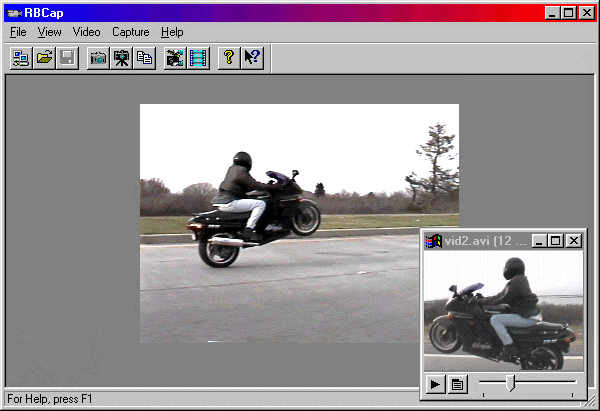Click the menu button beside Play in vid2.avi
This screenshot has width=600, height=411.
pyautogui.click(x=457, y=384)
